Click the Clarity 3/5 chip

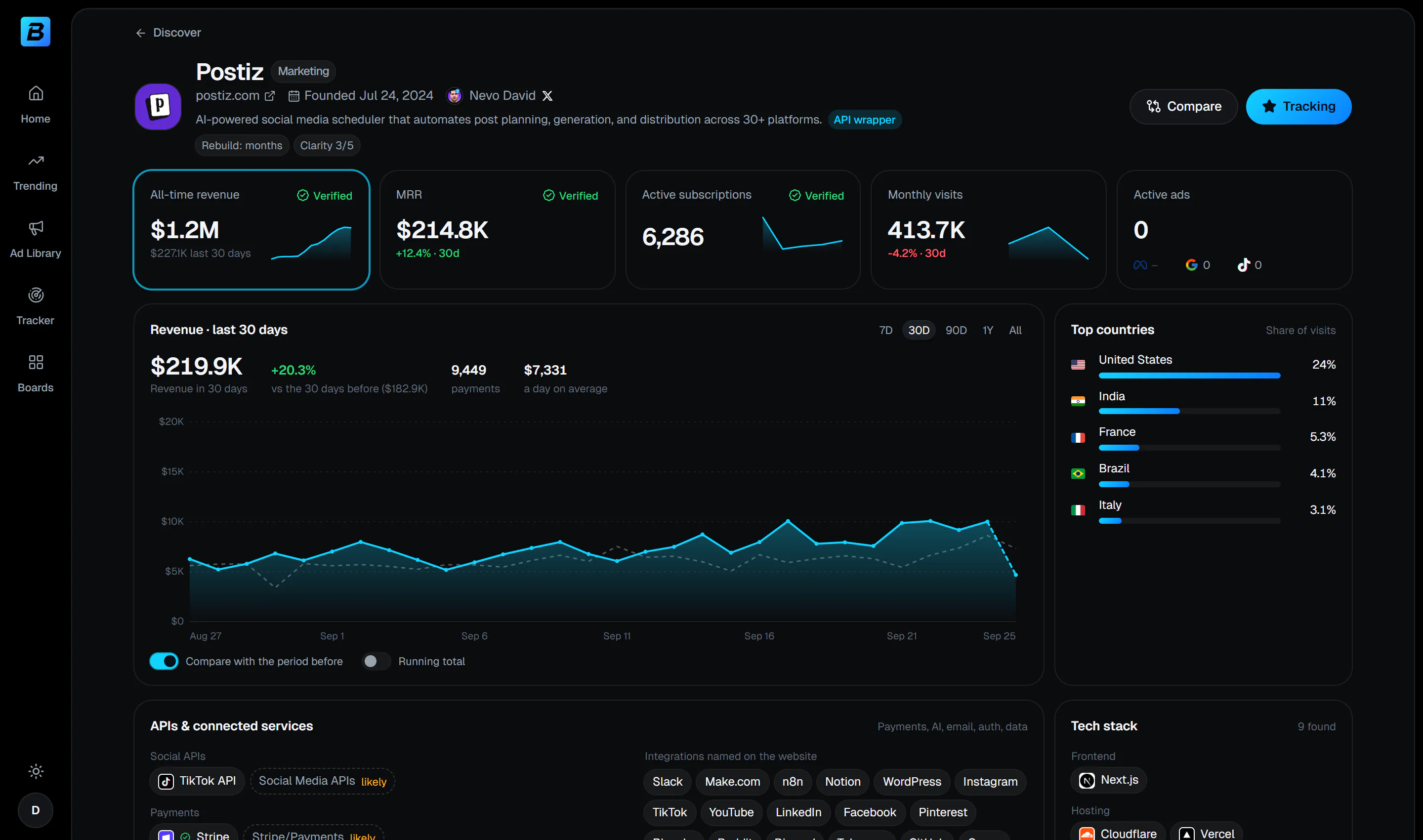pos(327,145)
